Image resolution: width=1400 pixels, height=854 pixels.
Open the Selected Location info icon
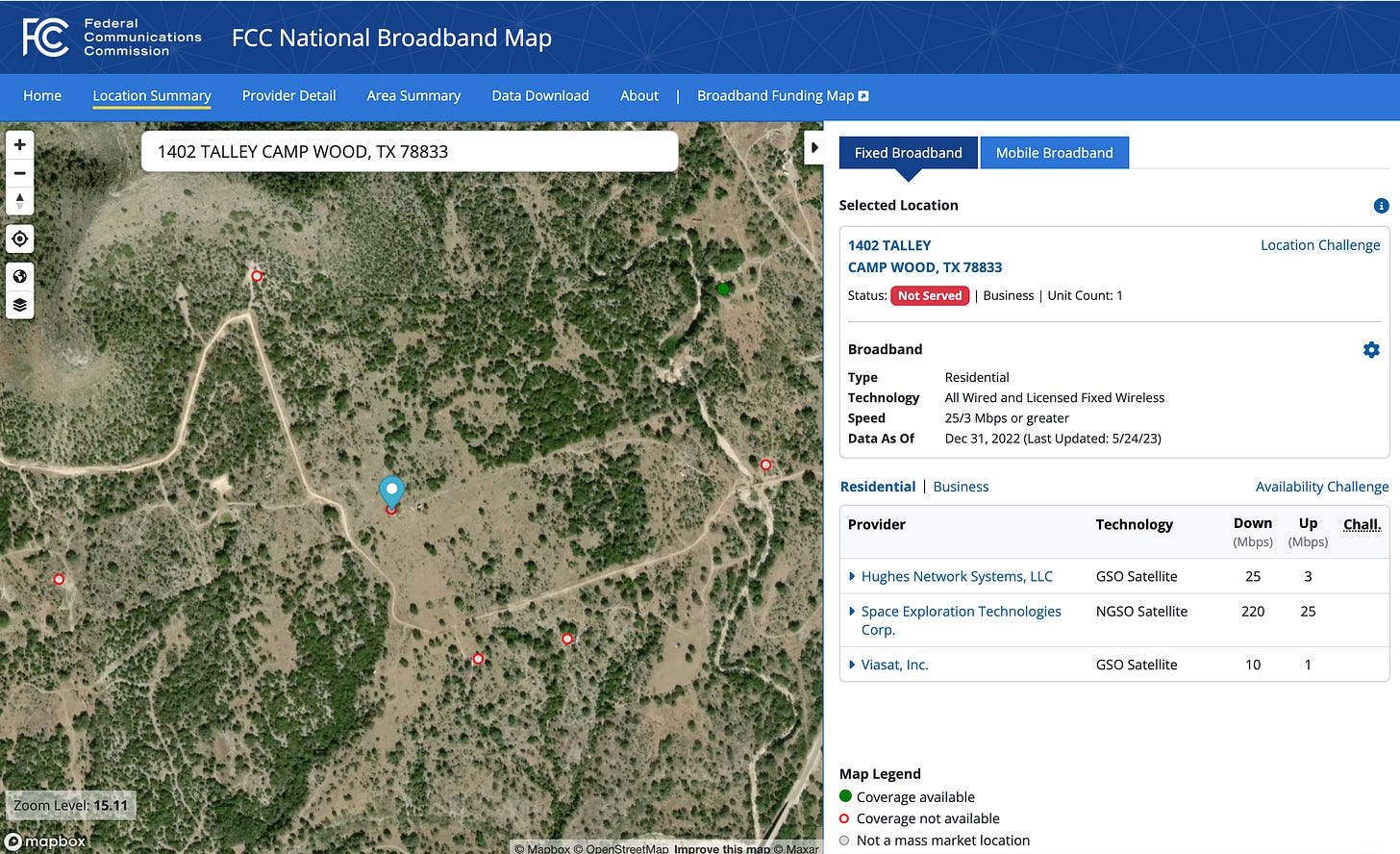1381,206
